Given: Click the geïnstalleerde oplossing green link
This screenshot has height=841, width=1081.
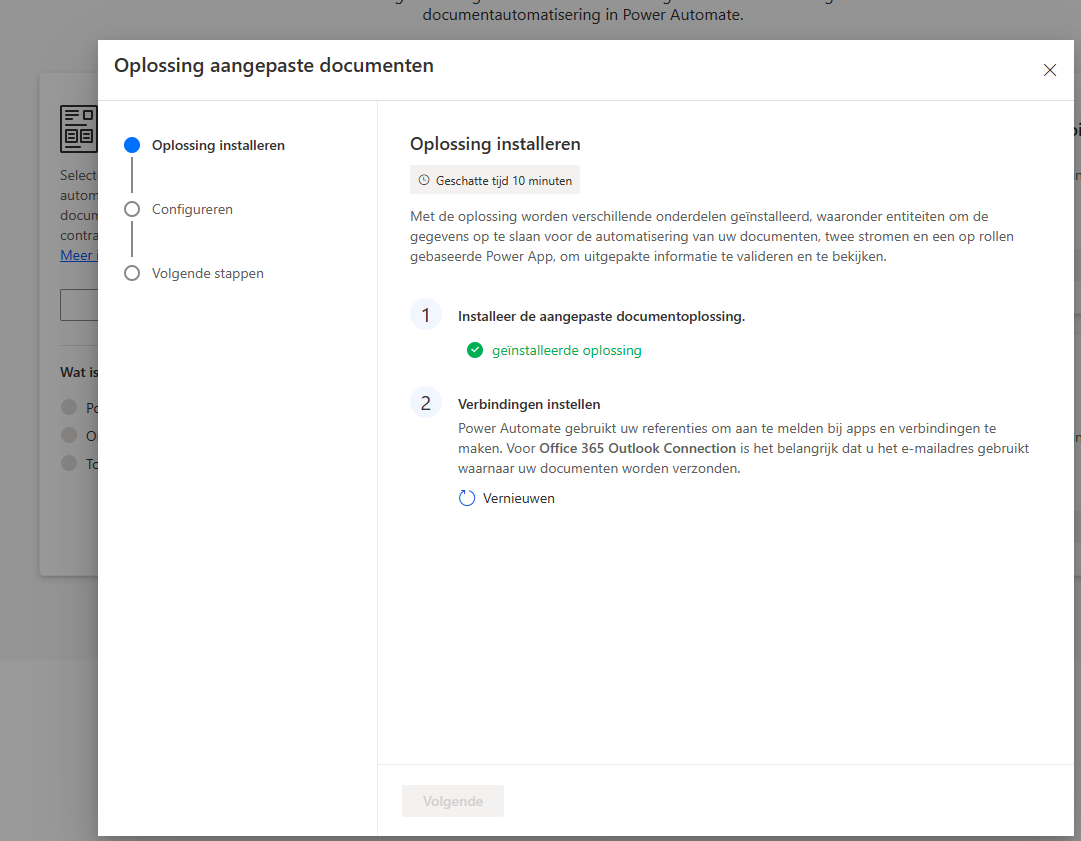Looking at the screenshot, I should 566,350.
